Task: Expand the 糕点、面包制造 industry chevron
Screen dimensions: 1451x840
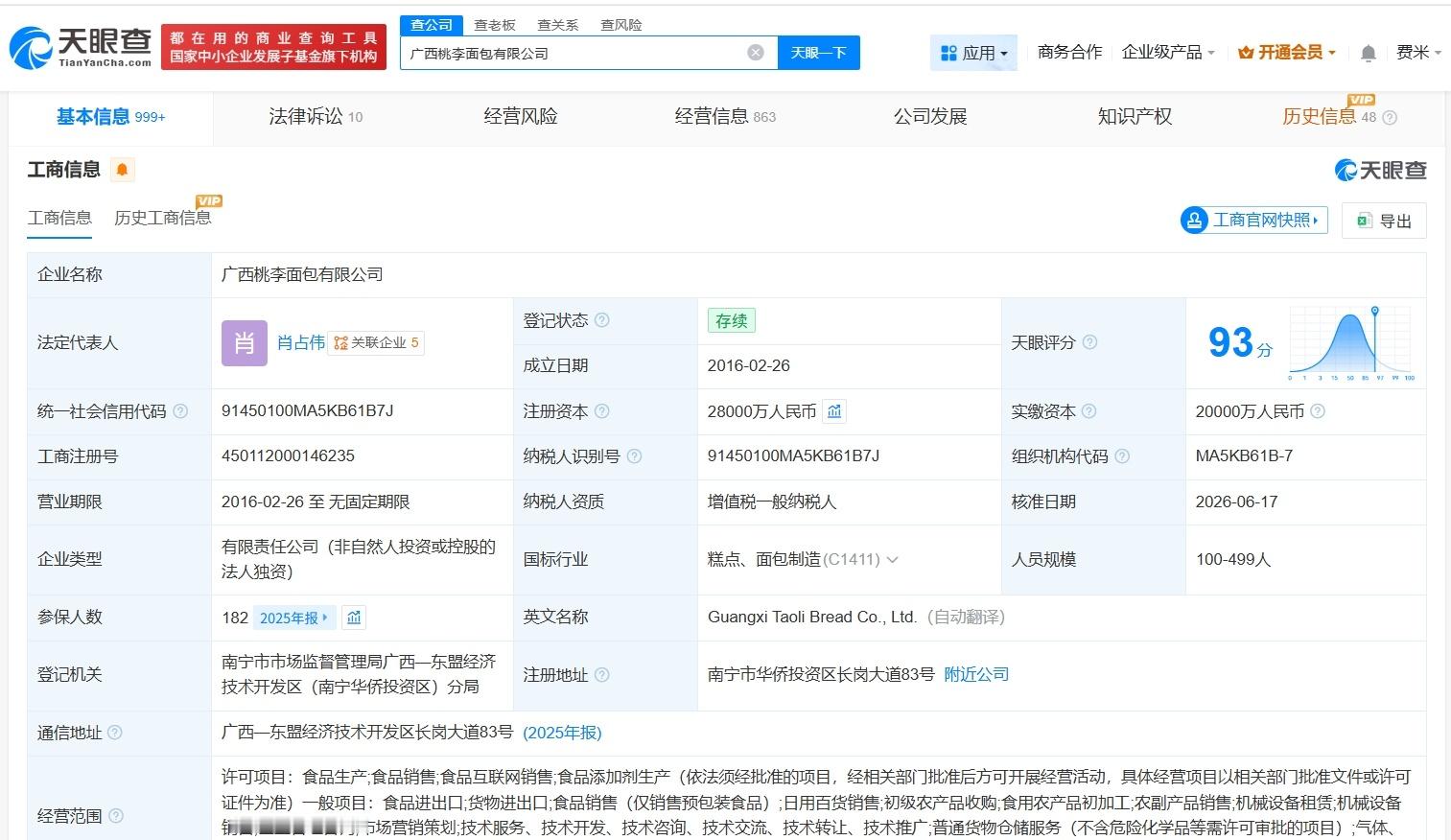Action: tap(892, 560)
